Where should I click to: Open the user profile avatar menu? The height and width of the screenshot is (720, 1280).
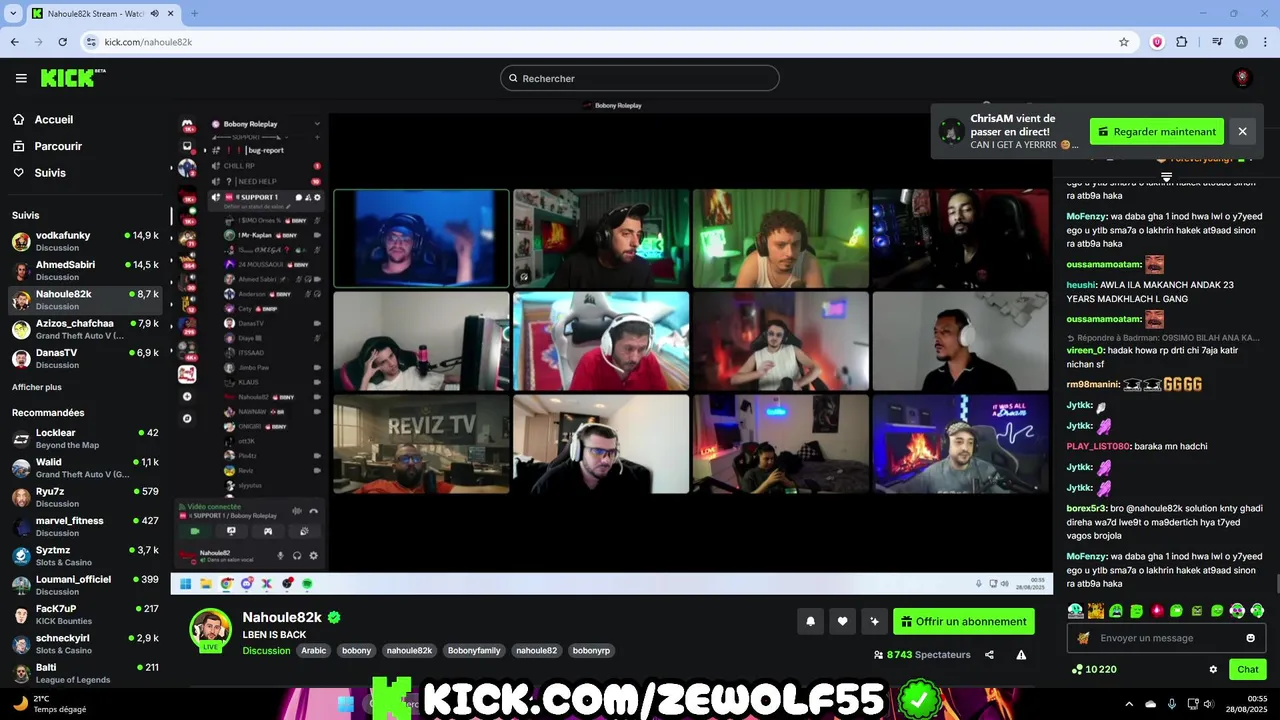[x=1243, y=78]
